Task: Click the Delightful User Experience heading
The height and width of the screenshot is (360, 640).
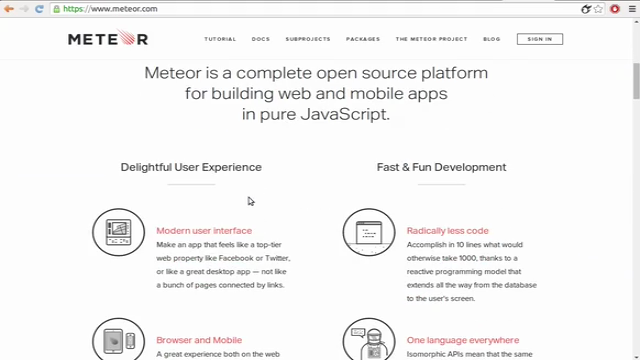Action: pos(191,167)
